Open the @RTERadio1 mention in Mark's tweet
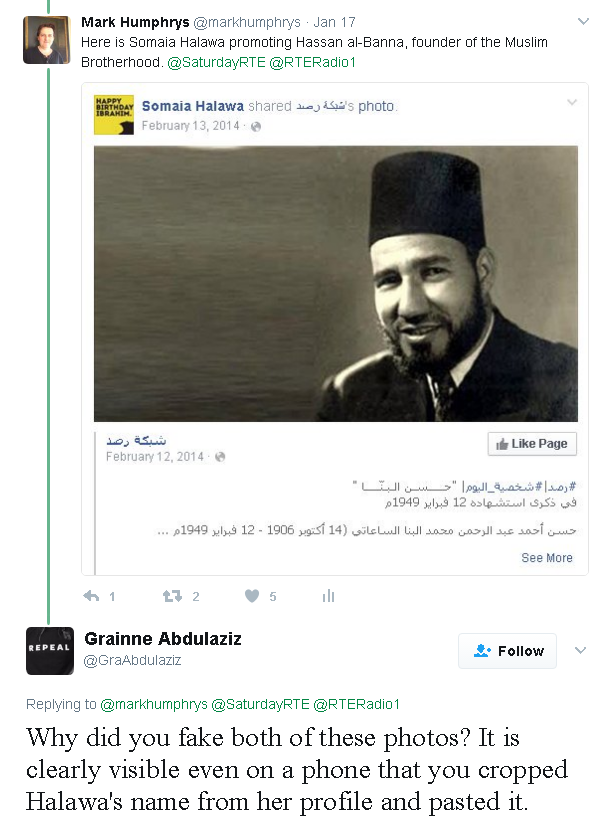The image size is (612, 826). click(312, 62)
